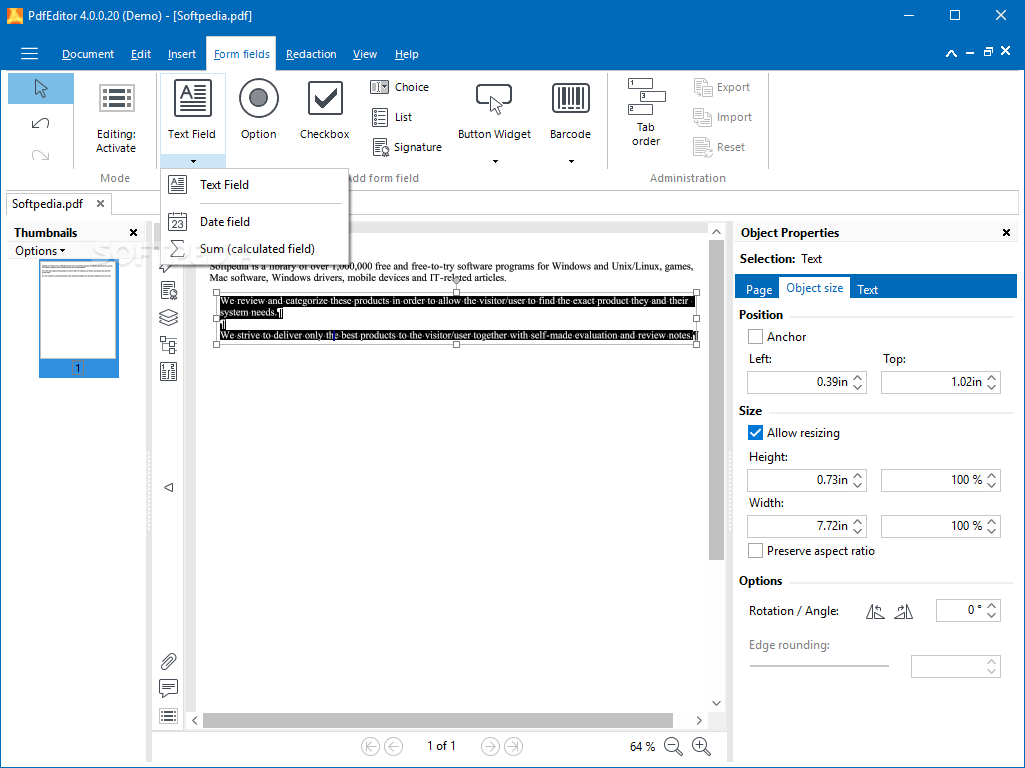Zoom out with the minus magnifier
This screenshot has height=768, width=1025.
673,746
